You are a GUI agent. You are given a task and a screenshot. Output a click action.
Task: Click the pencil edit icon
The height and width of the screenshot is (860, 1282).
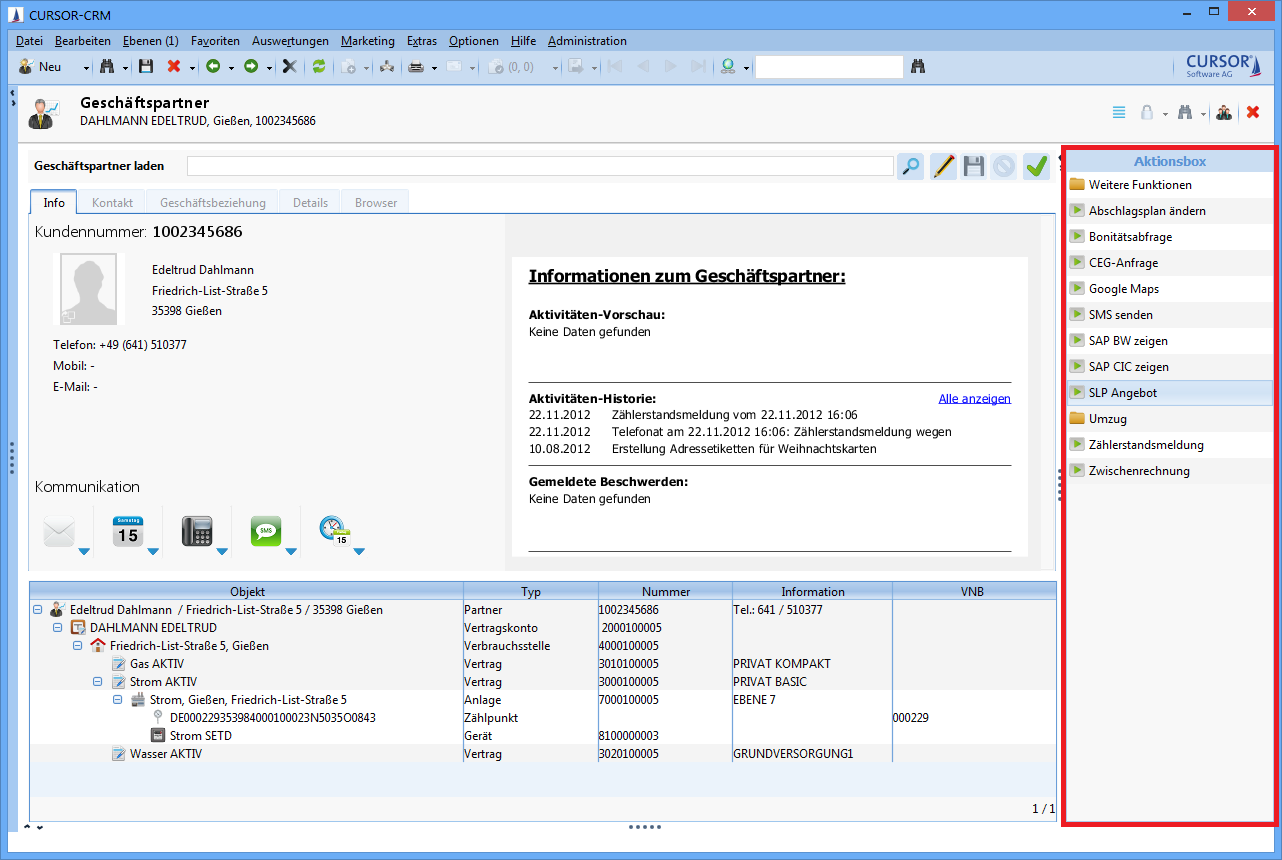click(x=943, y=167)
